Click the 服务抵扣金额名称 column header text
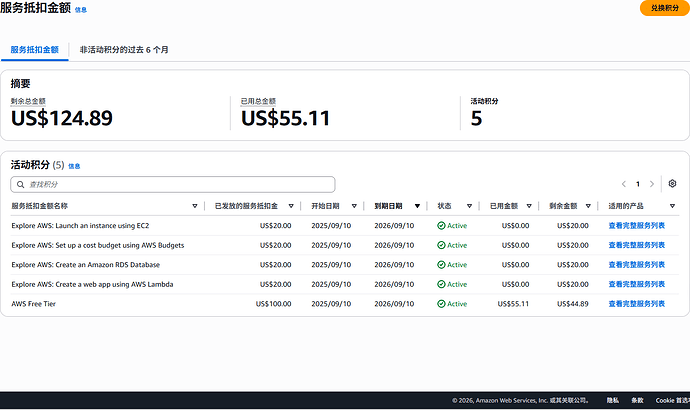 coord(40,206)
